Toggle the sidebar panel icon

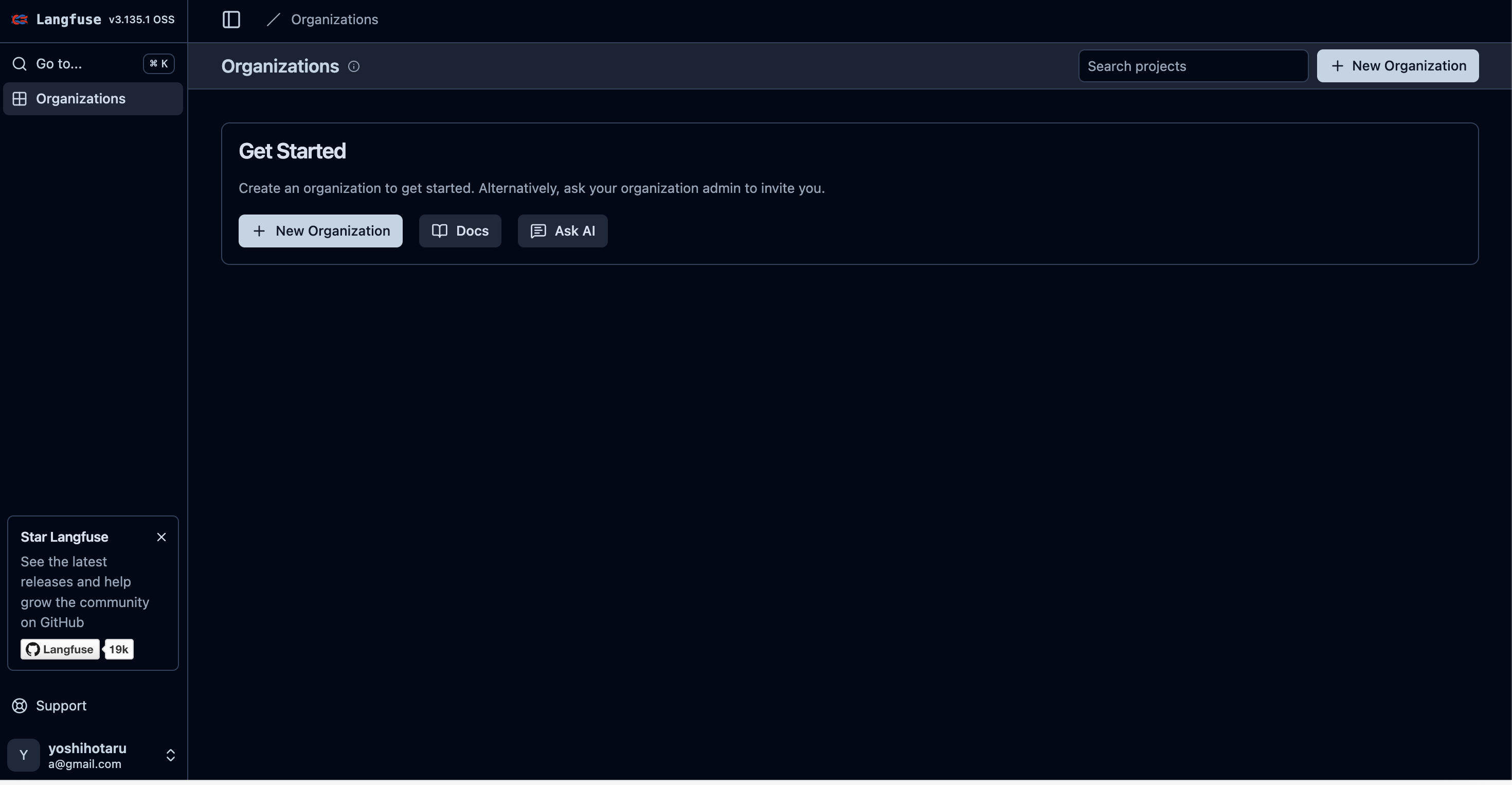231,20
